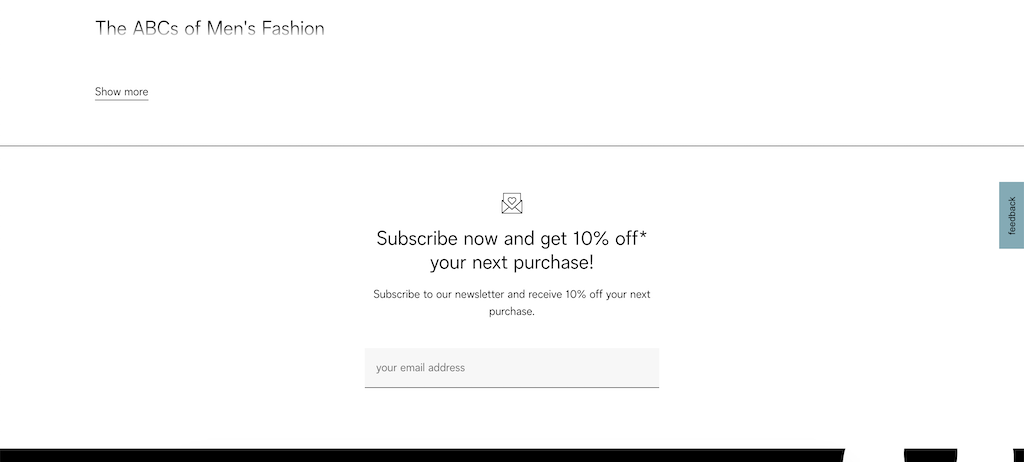Click the Show more link
Viewport: 1024px width, 462px height.
pos(121,92)
